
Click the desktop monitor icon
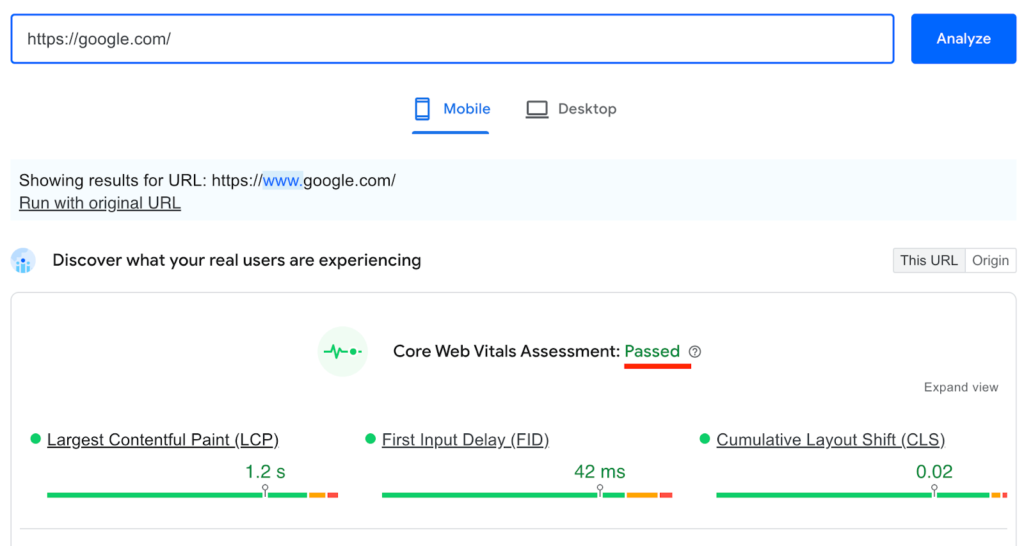[x=537, y=109]
